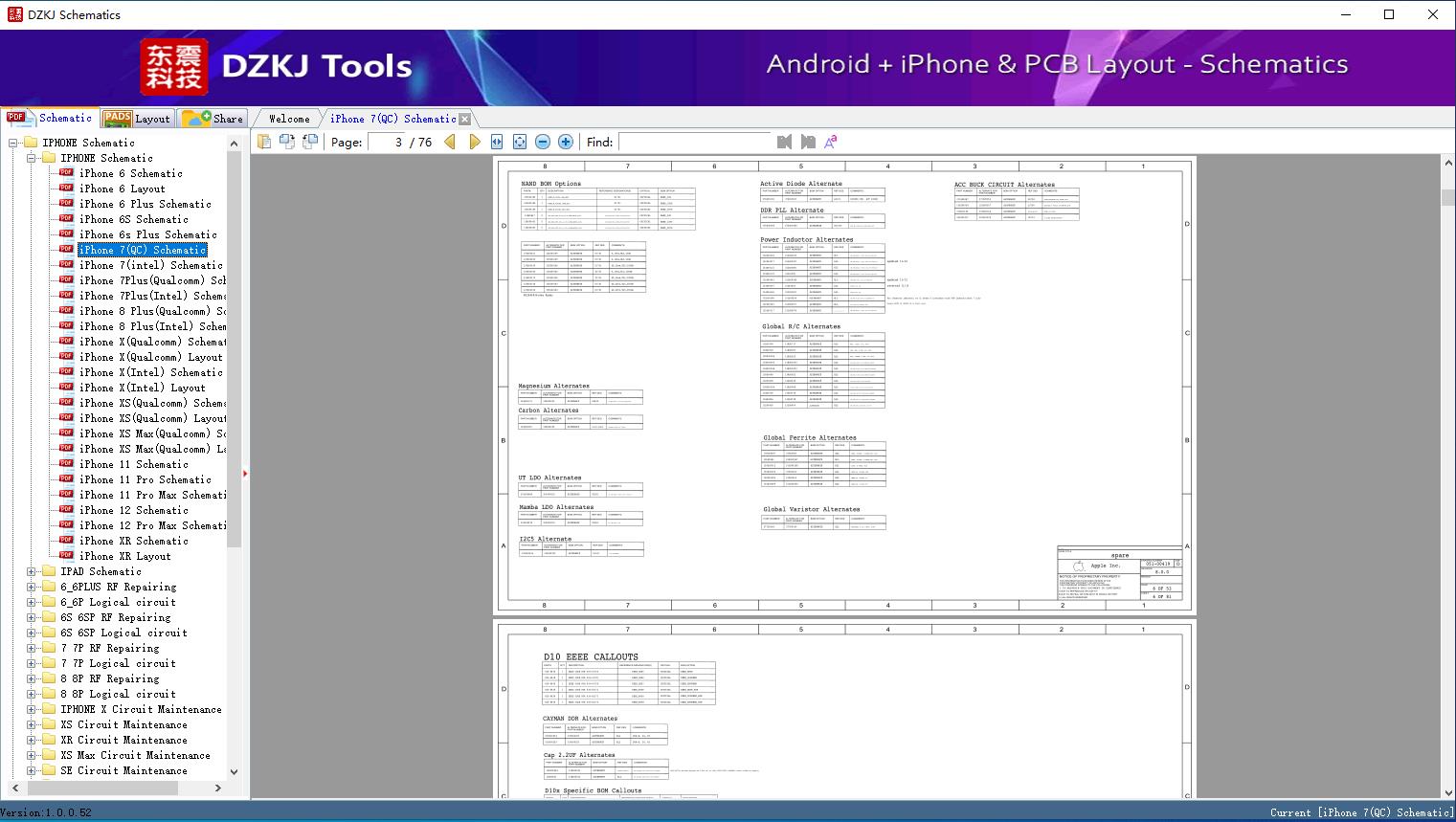Expand the 6_6PLUS RF Repairing folder
This screenshot has height=822, width=1456.
[x=32, y=587]
